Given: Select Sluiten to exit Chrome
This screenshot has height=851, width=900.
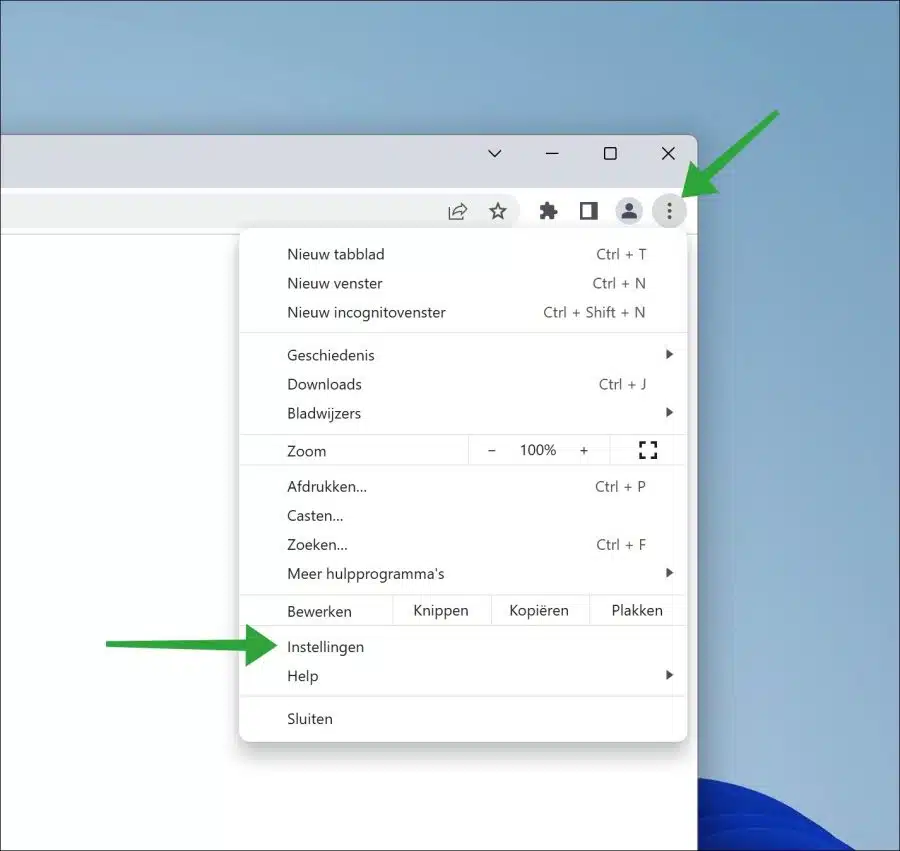Looking at the screenshot, I should (x=463, y=719).
